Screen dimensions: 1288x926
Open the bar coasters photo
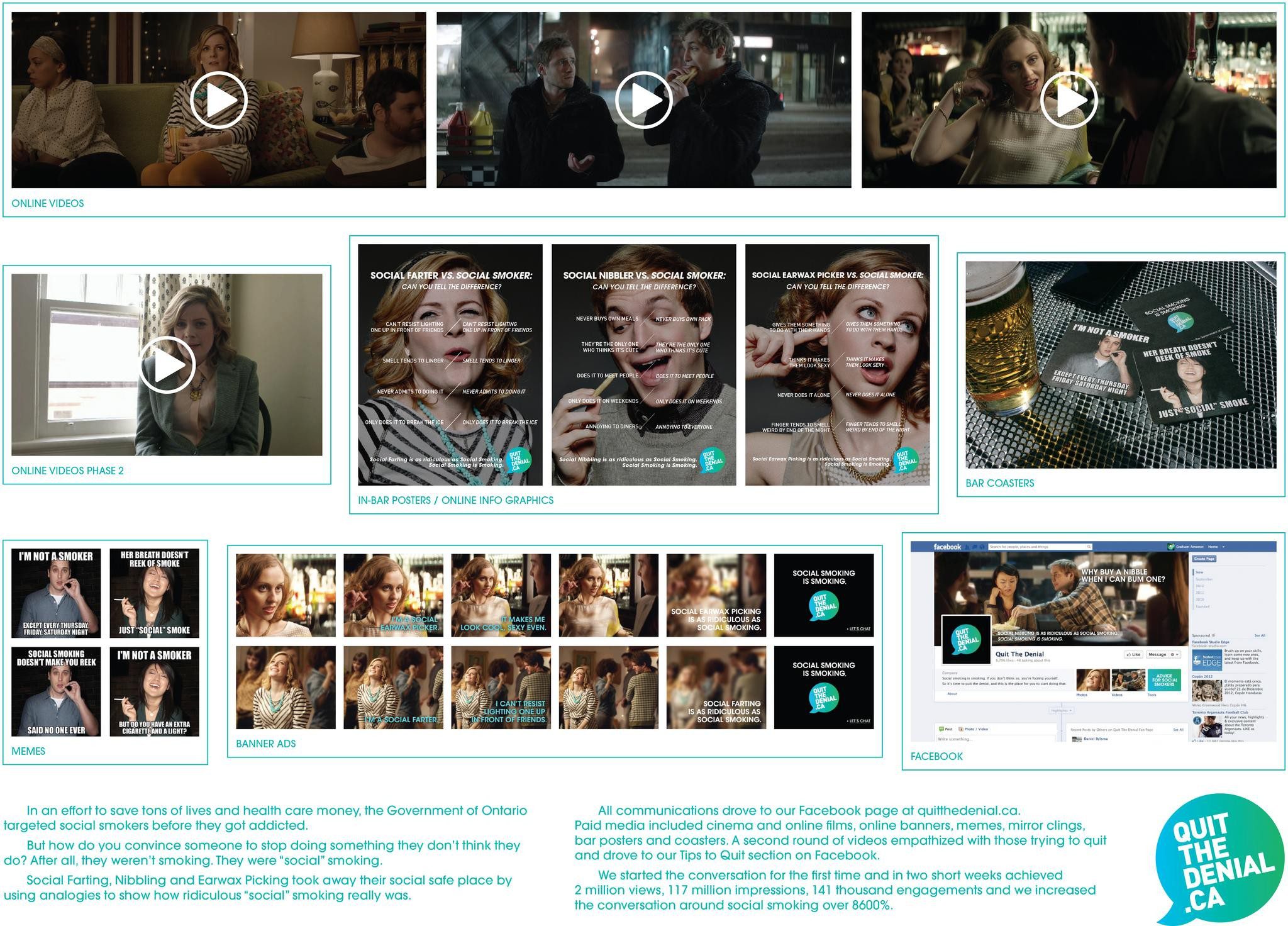1121,364
